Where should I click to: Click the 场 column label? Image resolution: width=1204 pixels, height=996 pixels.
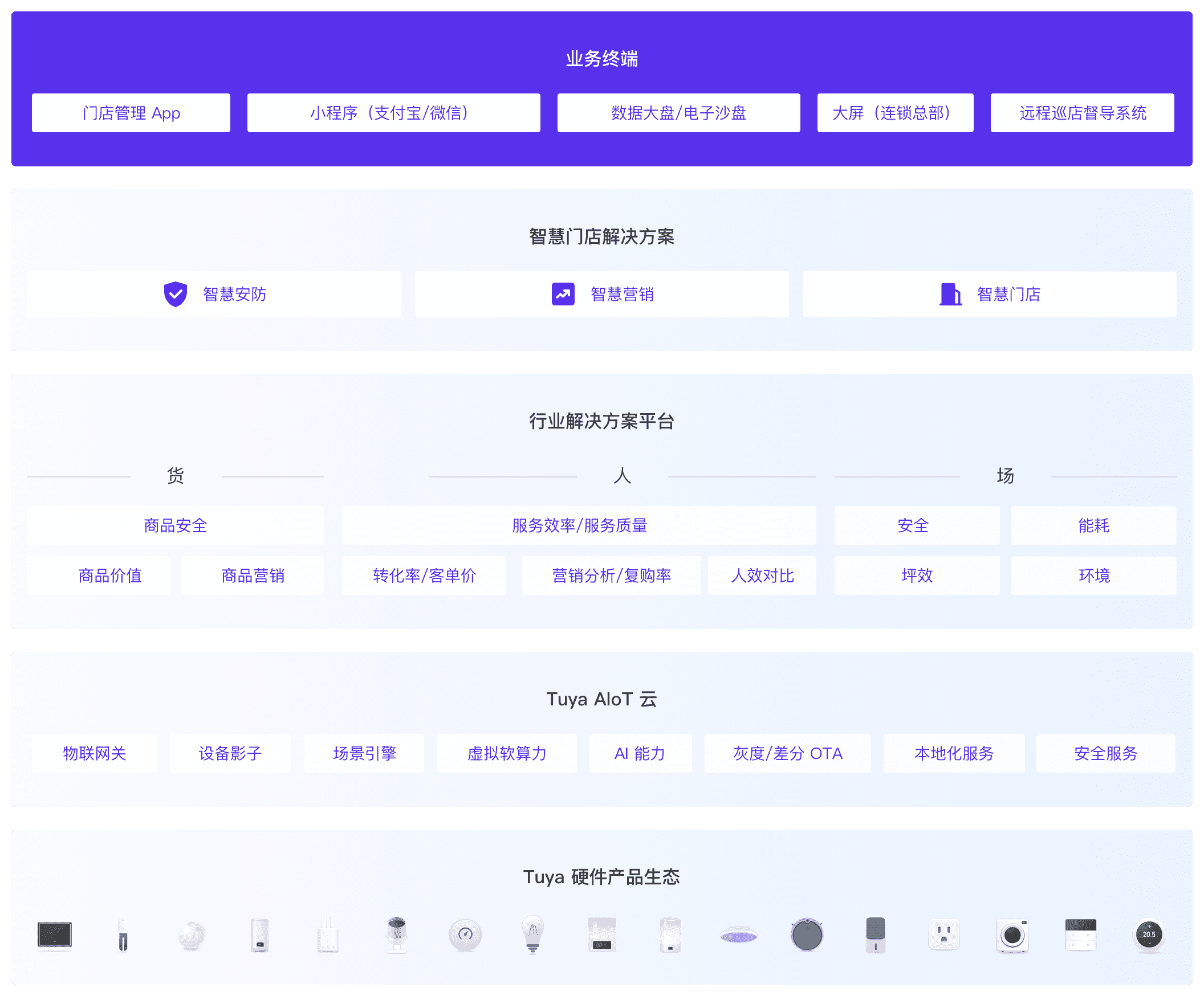click(x=1005, y=476)
